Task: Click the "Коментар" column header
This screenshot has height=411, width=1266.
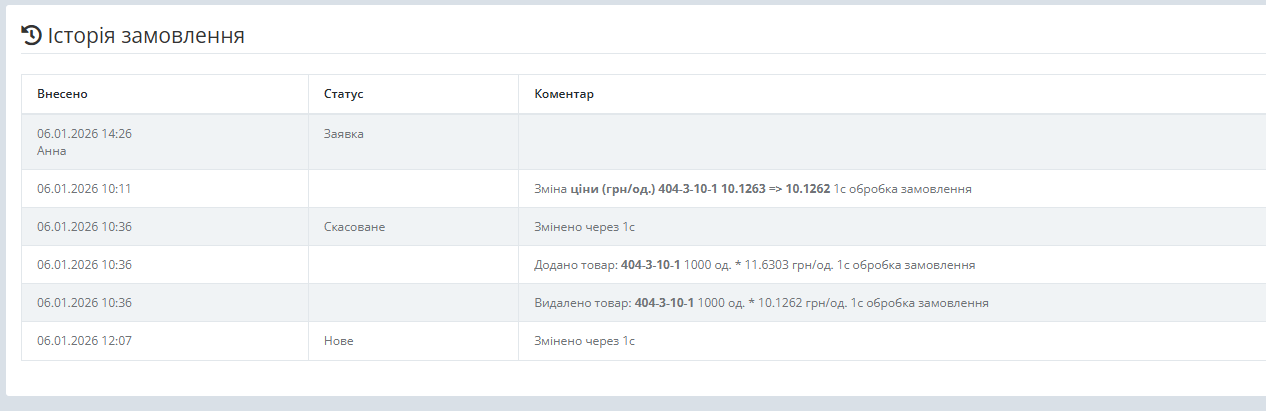Action: point(564,94)
